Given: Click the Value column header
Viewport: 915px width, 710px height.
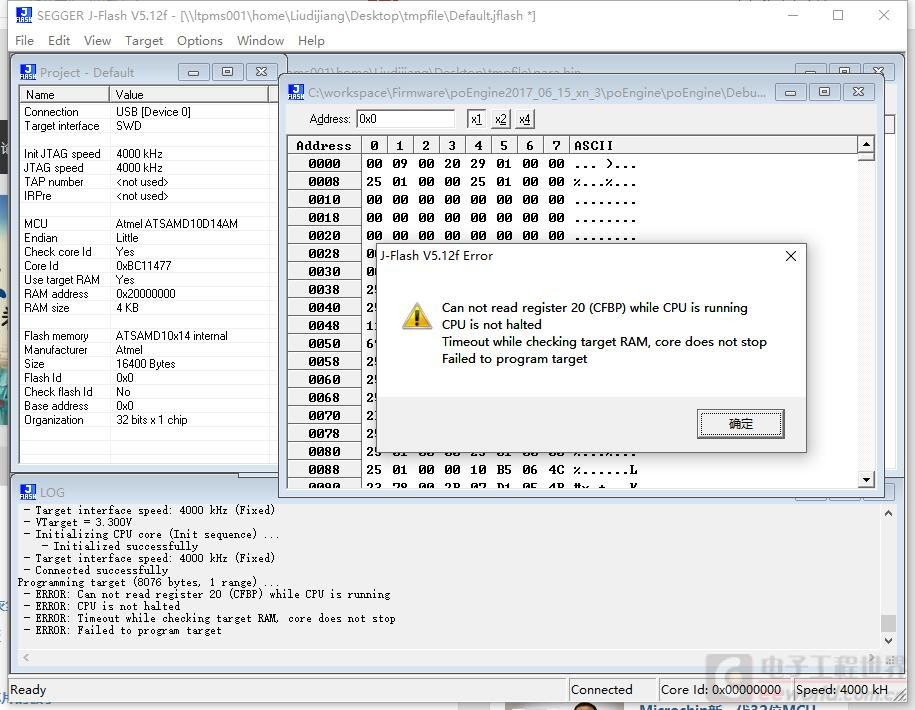Looking at the screenshot, I should tap(189, 95).
